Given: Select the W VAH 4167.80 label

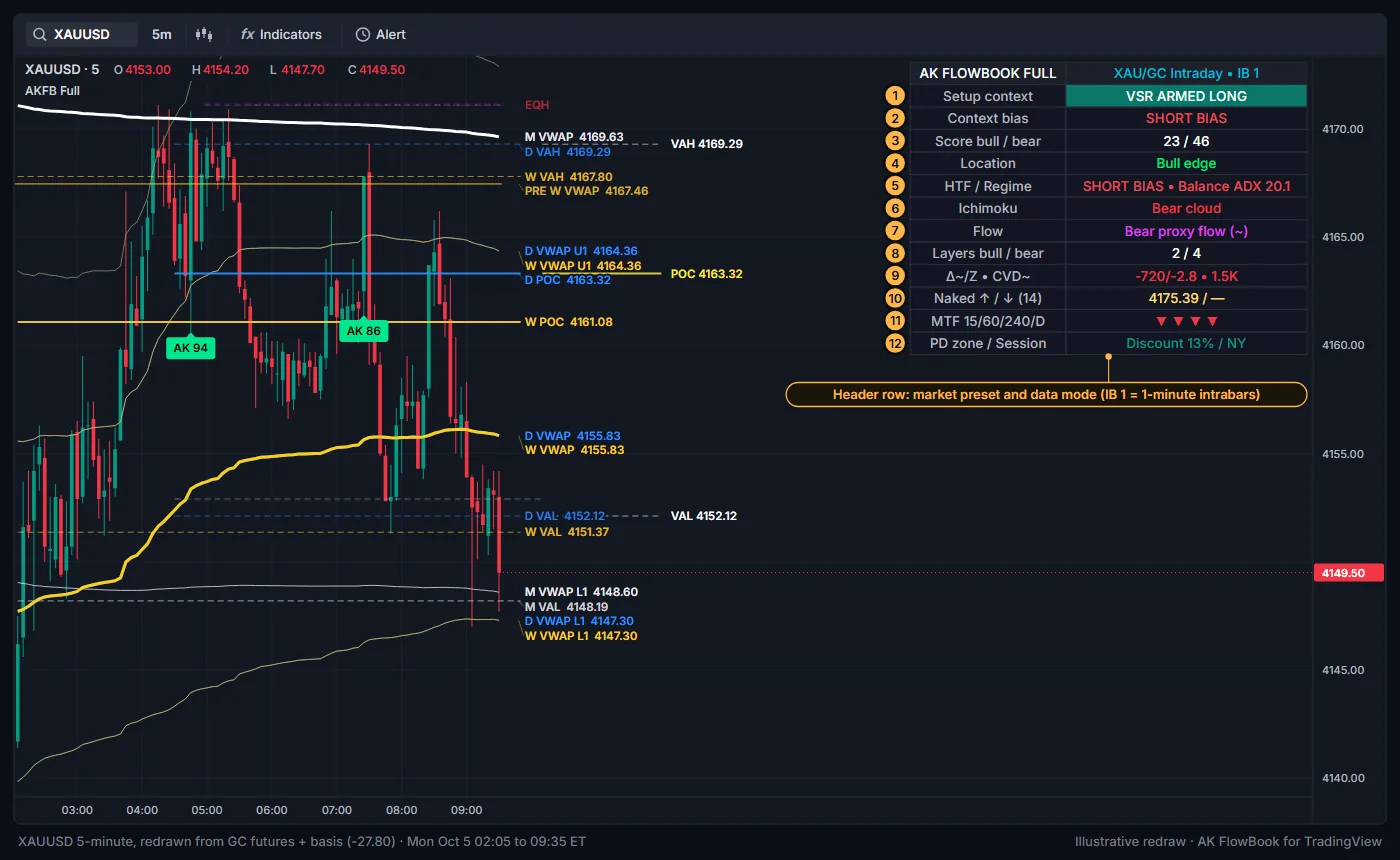Looking at the screenshot, I should coord(569,177).
